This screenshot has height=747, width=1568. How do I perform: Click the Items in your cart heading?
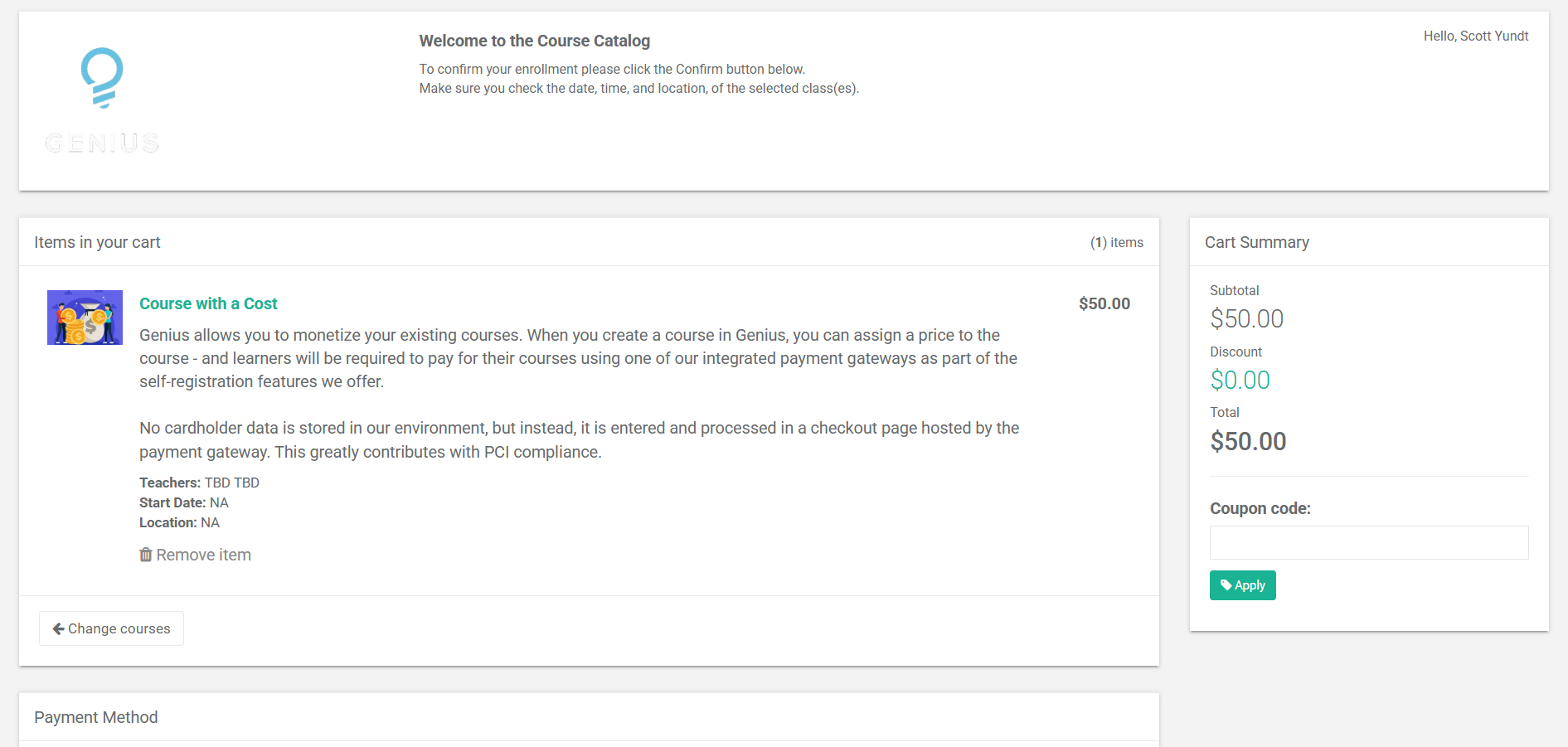pos(97,242)
